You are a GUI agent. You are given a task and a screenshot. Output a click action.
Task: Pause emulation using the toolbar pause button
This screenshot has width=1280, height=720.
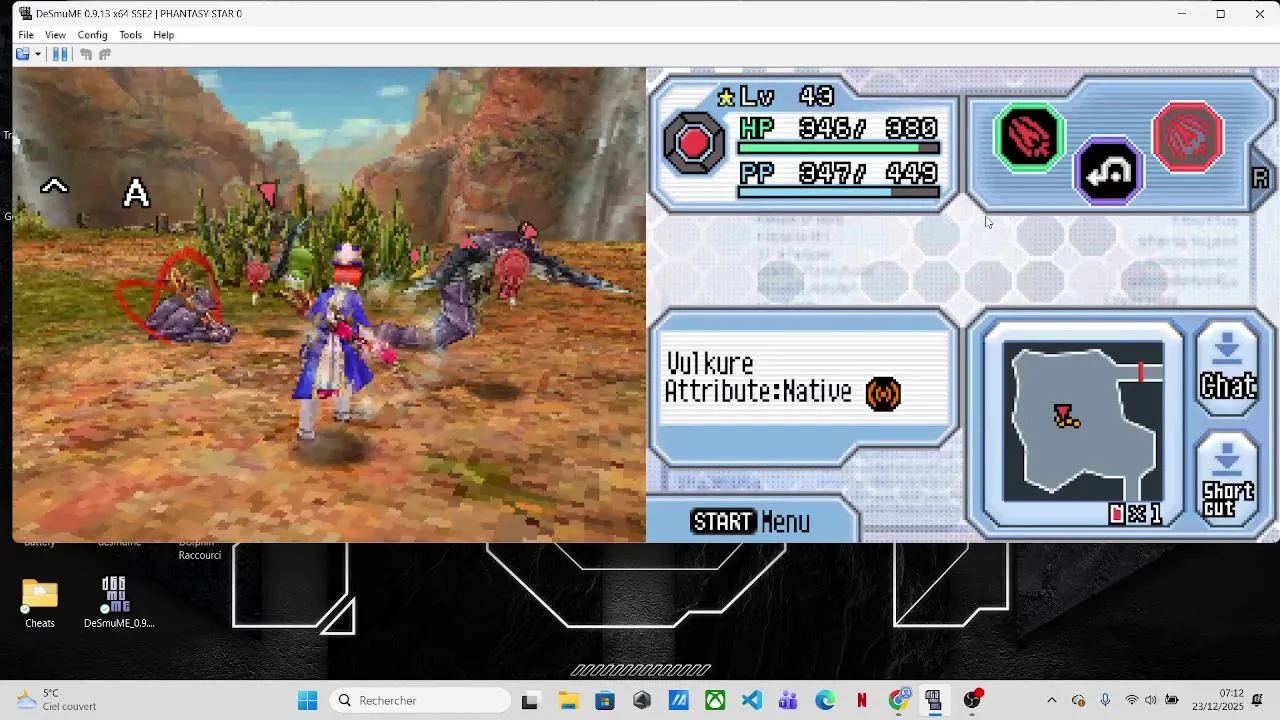(x=60, y=54)
